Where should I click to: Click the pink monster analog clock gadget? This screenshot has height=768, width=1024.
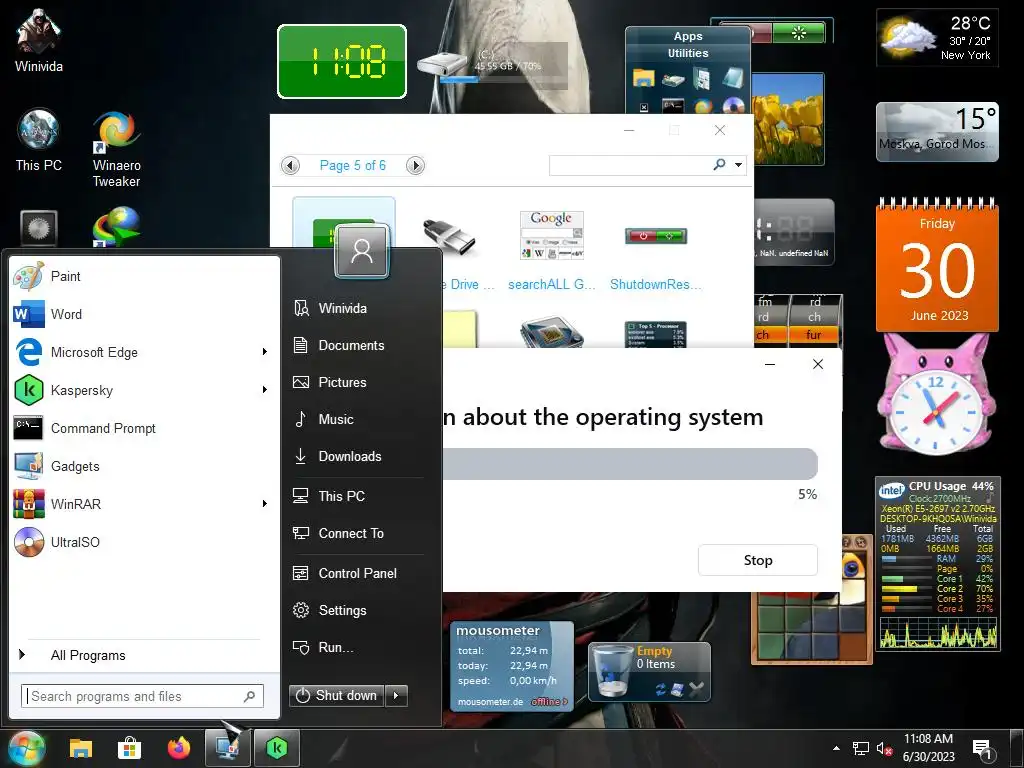click(936, 397)
